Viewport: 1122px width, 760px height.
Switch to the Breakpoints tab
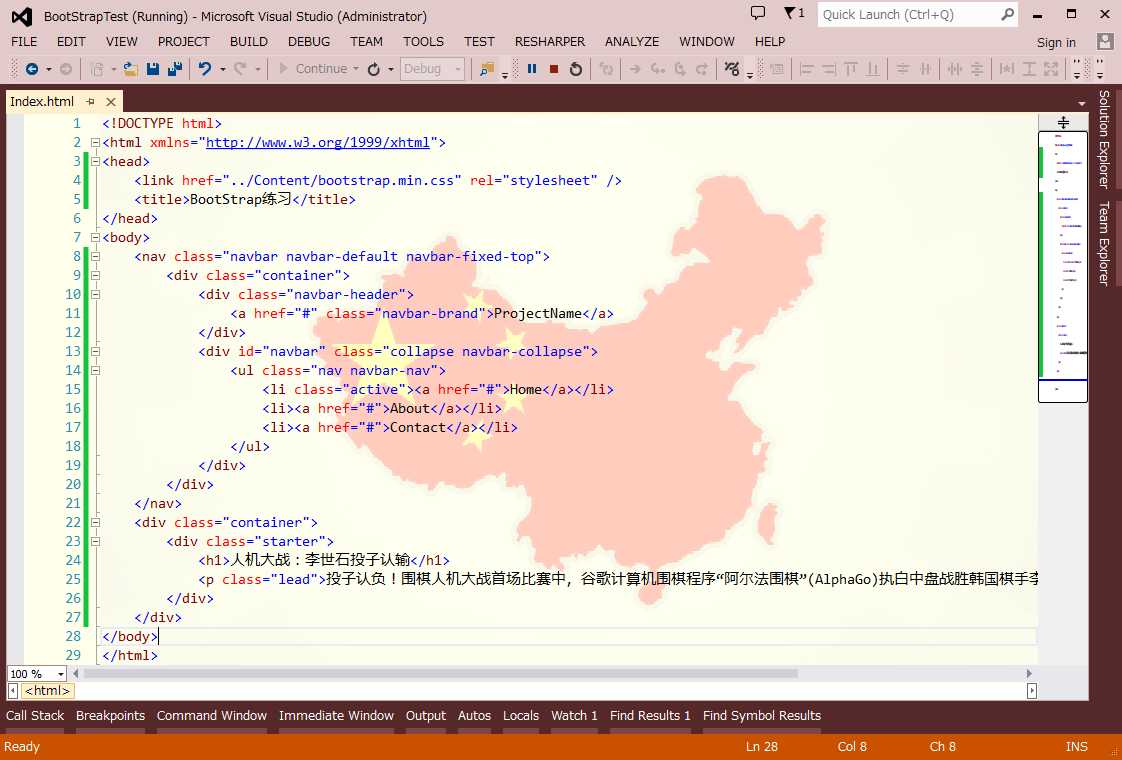click(110, 716)
